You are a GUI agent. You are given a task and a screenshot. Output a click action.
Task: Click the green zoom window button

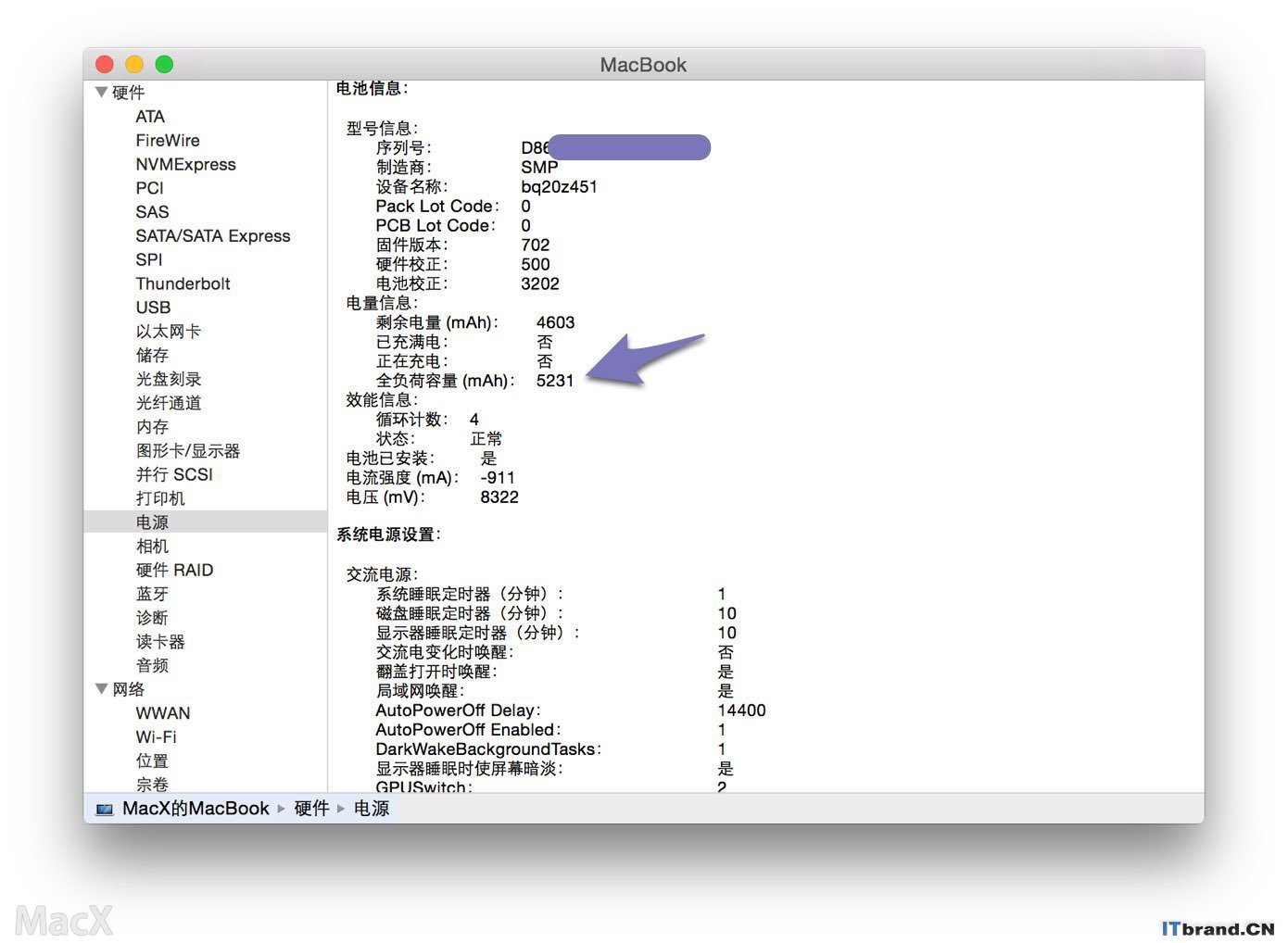click(164, 64)
